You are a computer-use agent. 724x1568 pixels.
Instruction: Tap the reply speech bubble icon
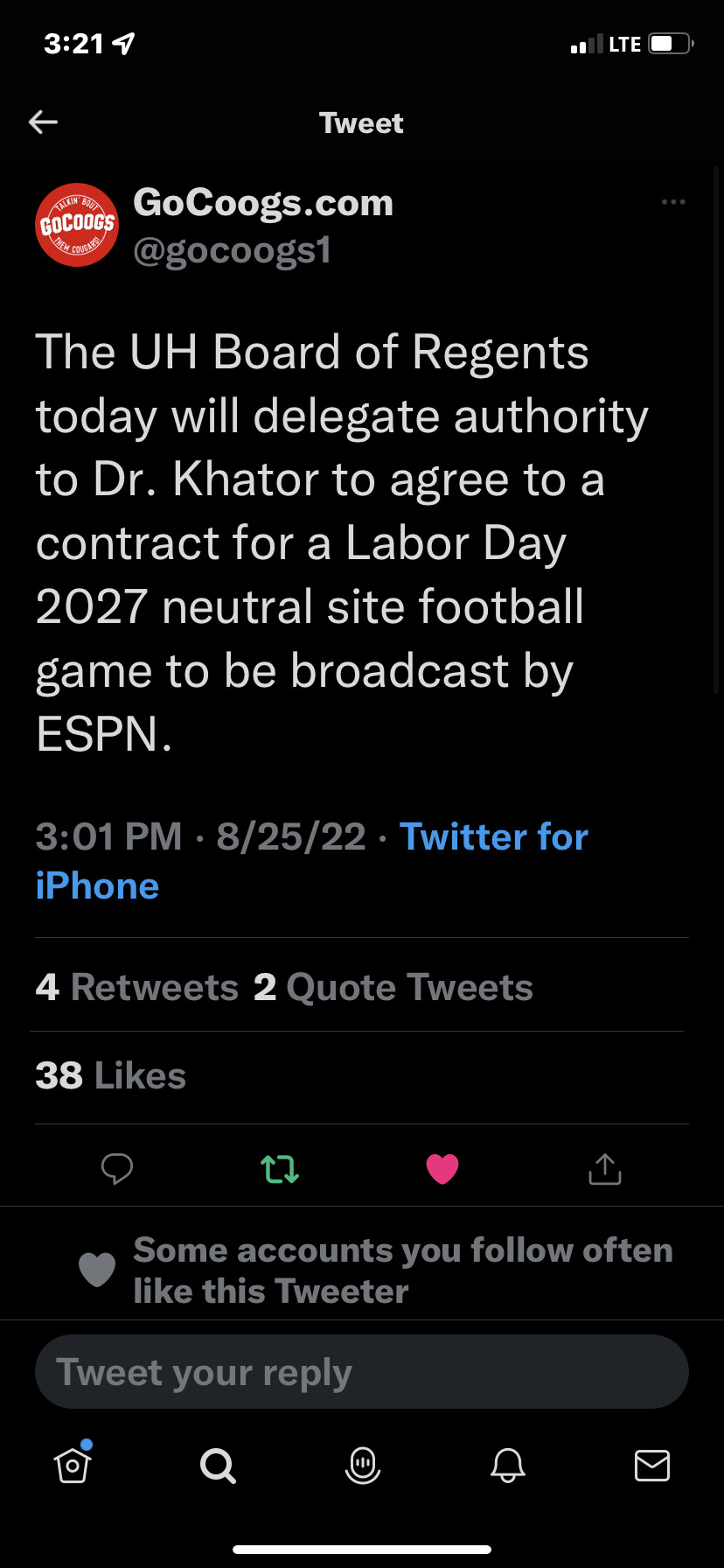pos(117,1169)
